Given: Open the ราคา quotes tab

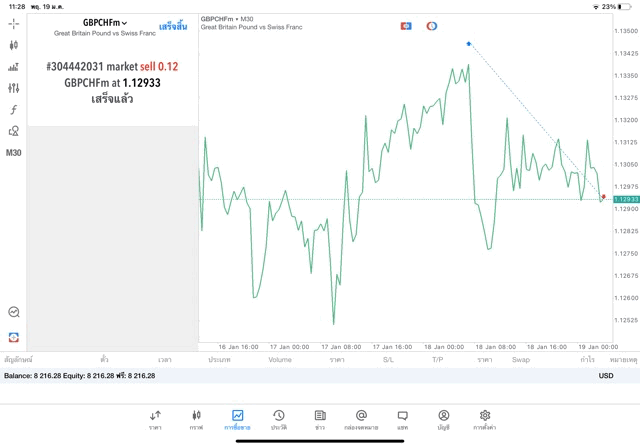Looking at the screenshot, I should click(x=155, y=420).
